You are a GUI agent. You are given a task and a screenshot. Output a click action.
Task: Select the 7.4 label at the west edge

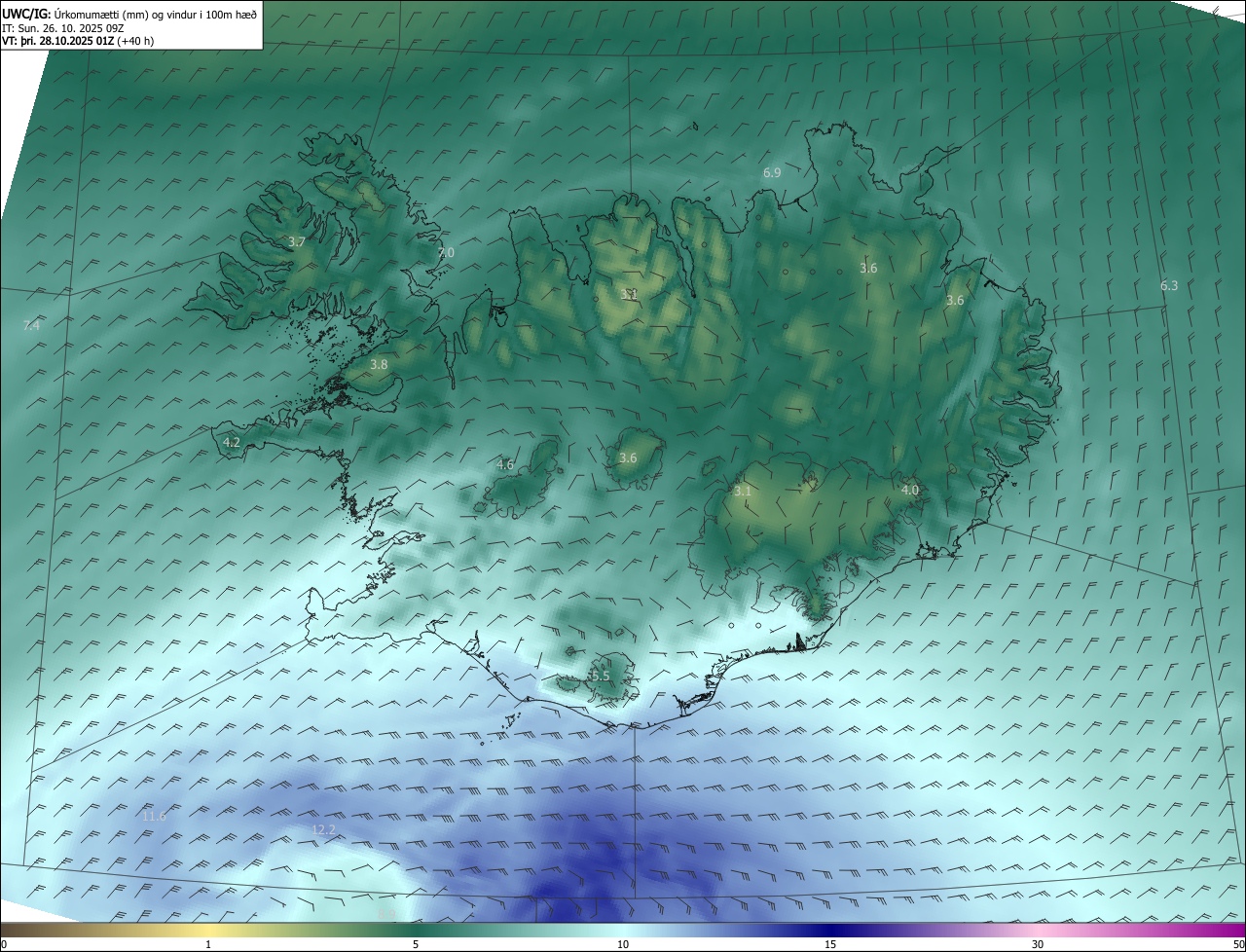point(31,325)
